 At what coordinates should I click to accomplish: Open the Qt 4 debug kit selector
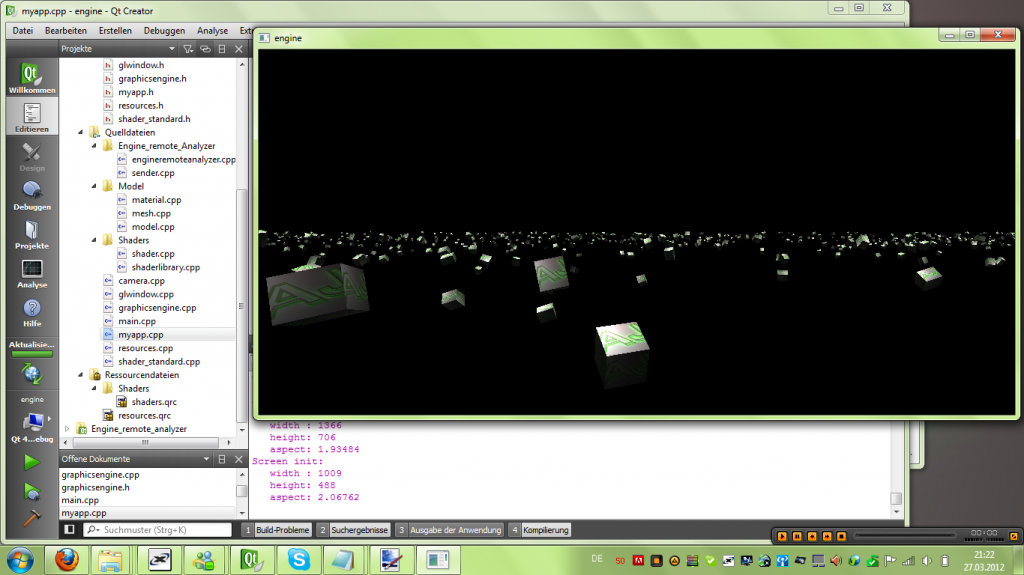click(31, 427)
